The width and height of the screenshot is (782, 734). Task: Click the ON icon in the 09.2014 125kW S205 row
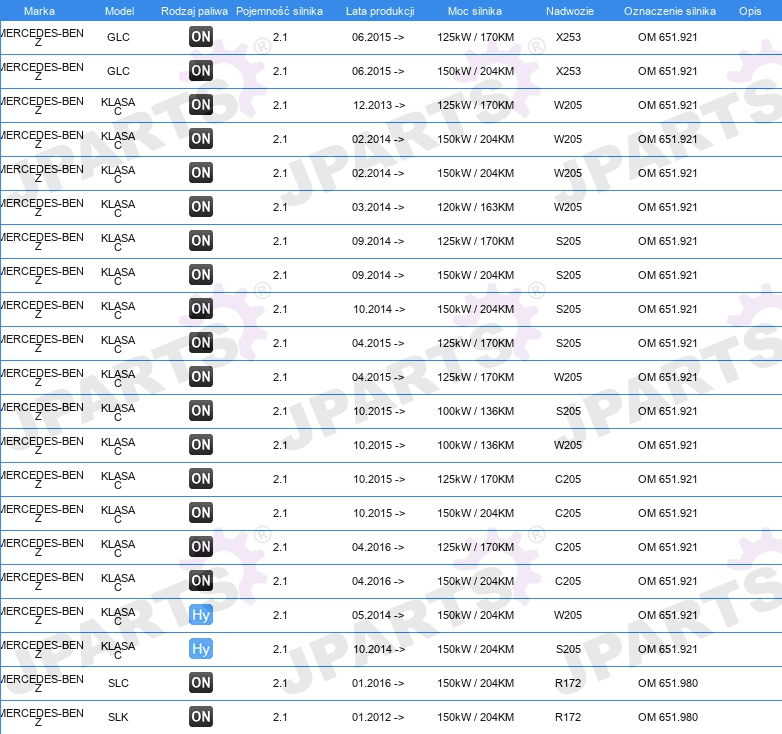[201, 240]
